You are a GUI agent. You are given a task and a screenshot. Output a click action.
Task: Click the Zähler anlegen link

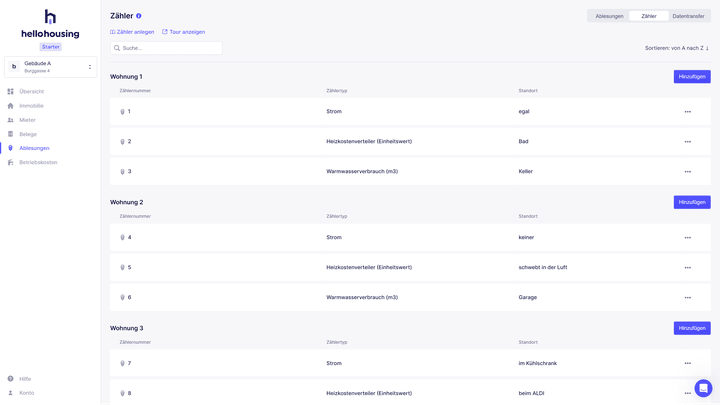pyautogui.click(x=132, y=32)
